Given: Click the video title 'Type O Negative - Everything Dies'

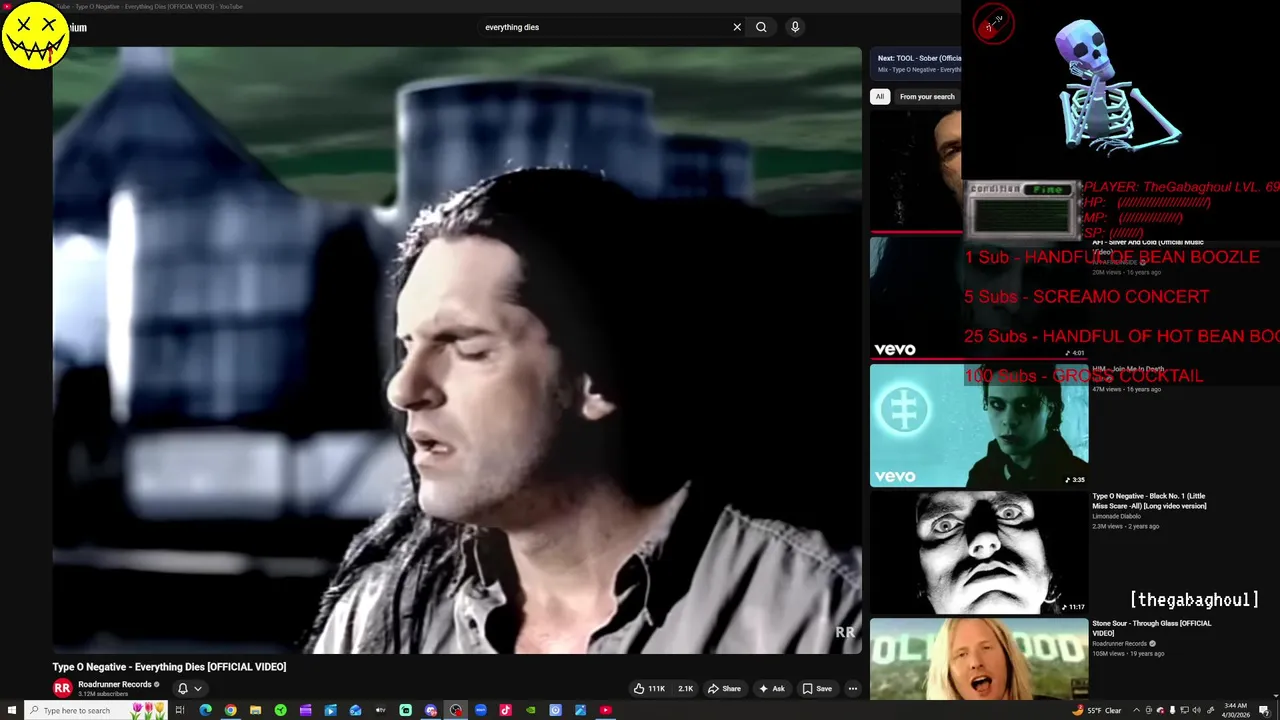Looking at the screenshot, I should coord(169,667).
